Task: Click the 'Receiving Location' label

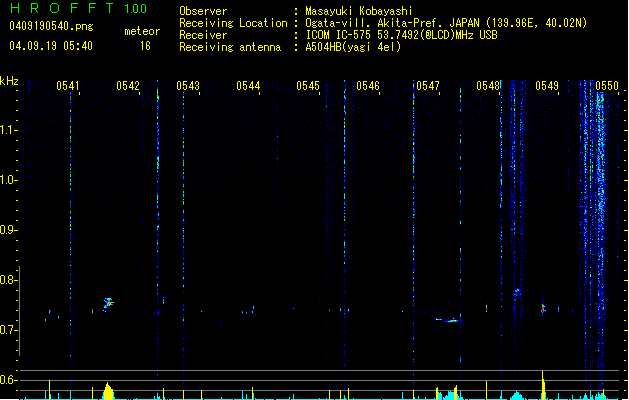Action: (233, 23)
